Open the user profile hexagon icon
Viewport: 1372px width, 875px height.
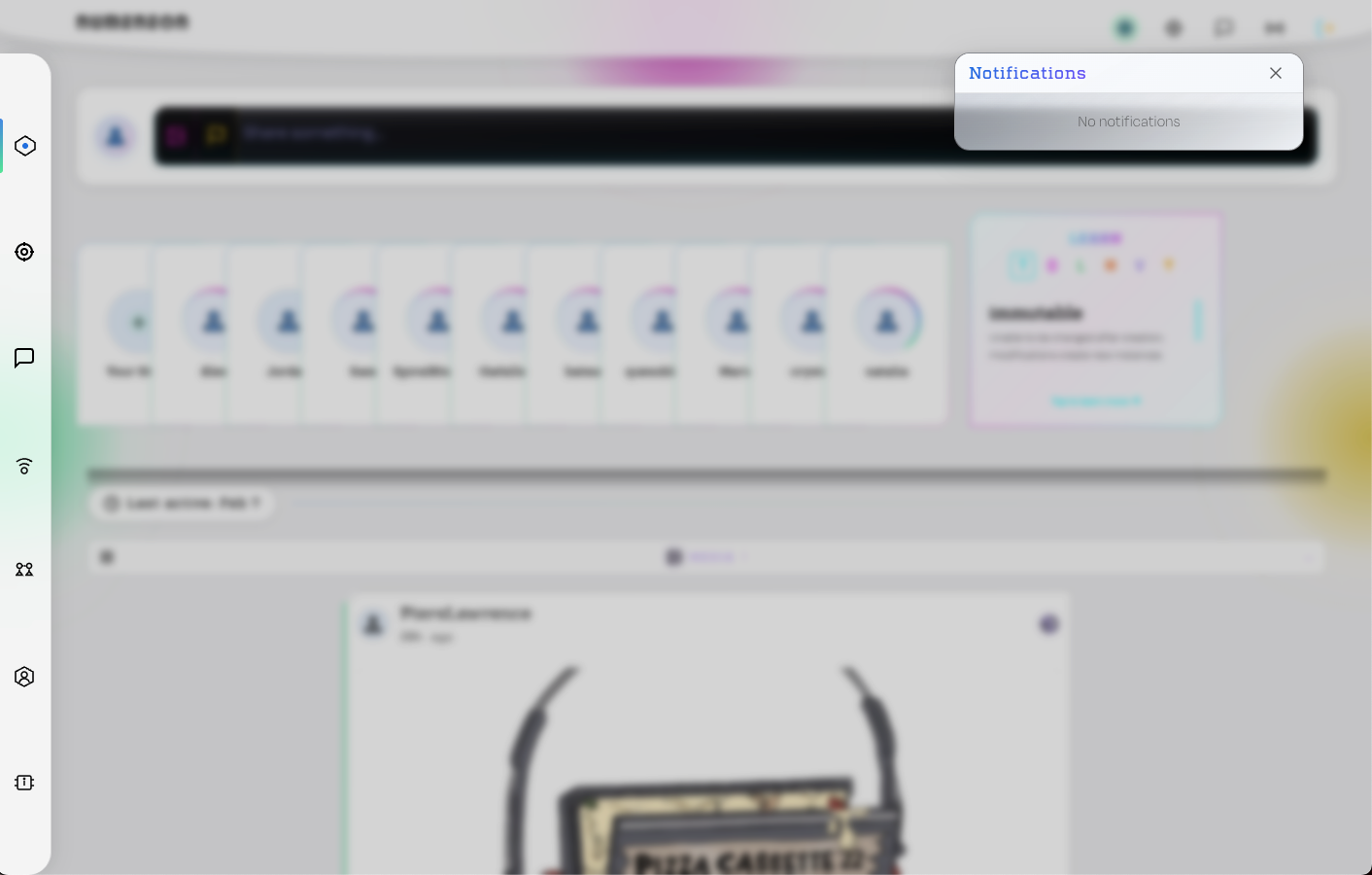pos(24,677)
